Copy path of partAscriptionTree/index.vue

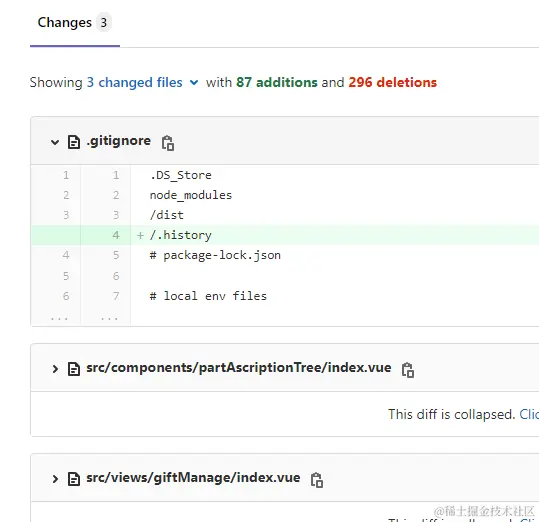click(x=408, y=370)
